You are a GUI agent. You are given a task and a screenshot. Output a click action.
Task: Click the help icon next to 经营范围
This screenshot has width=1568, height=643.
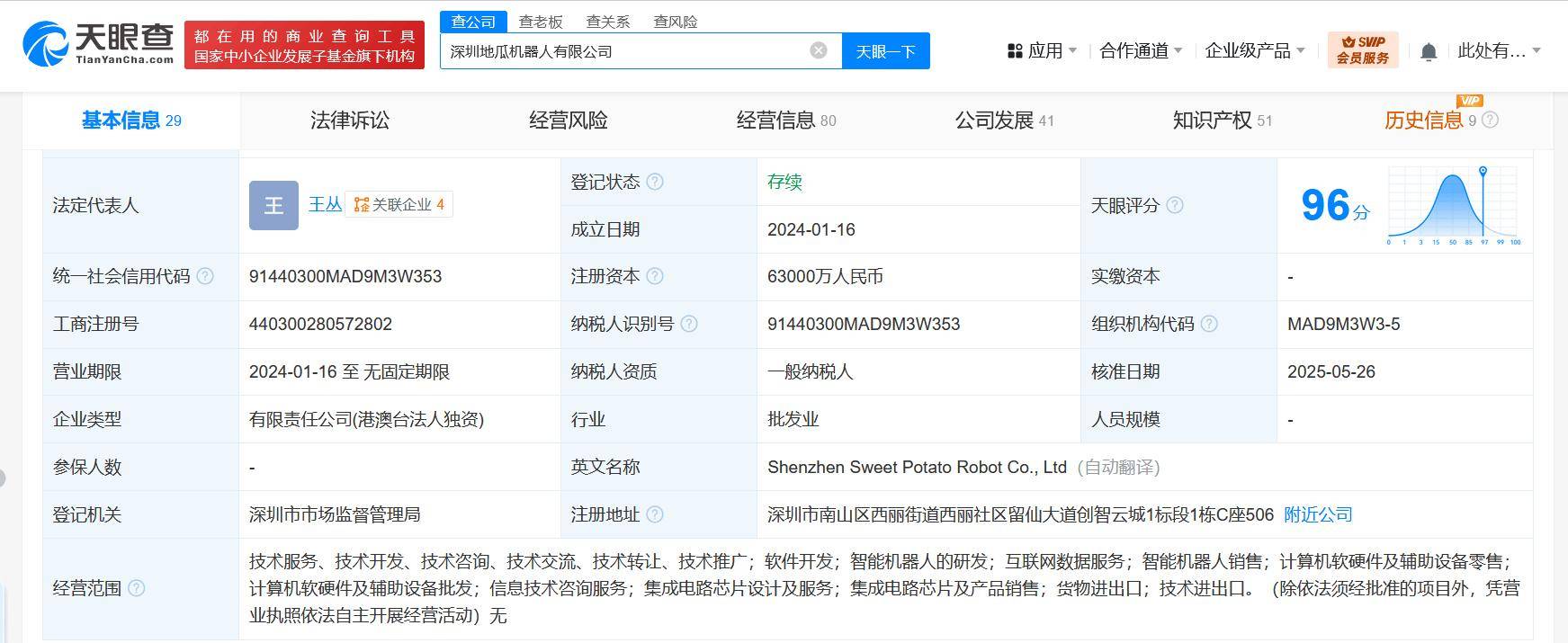[x=136, y=588]
